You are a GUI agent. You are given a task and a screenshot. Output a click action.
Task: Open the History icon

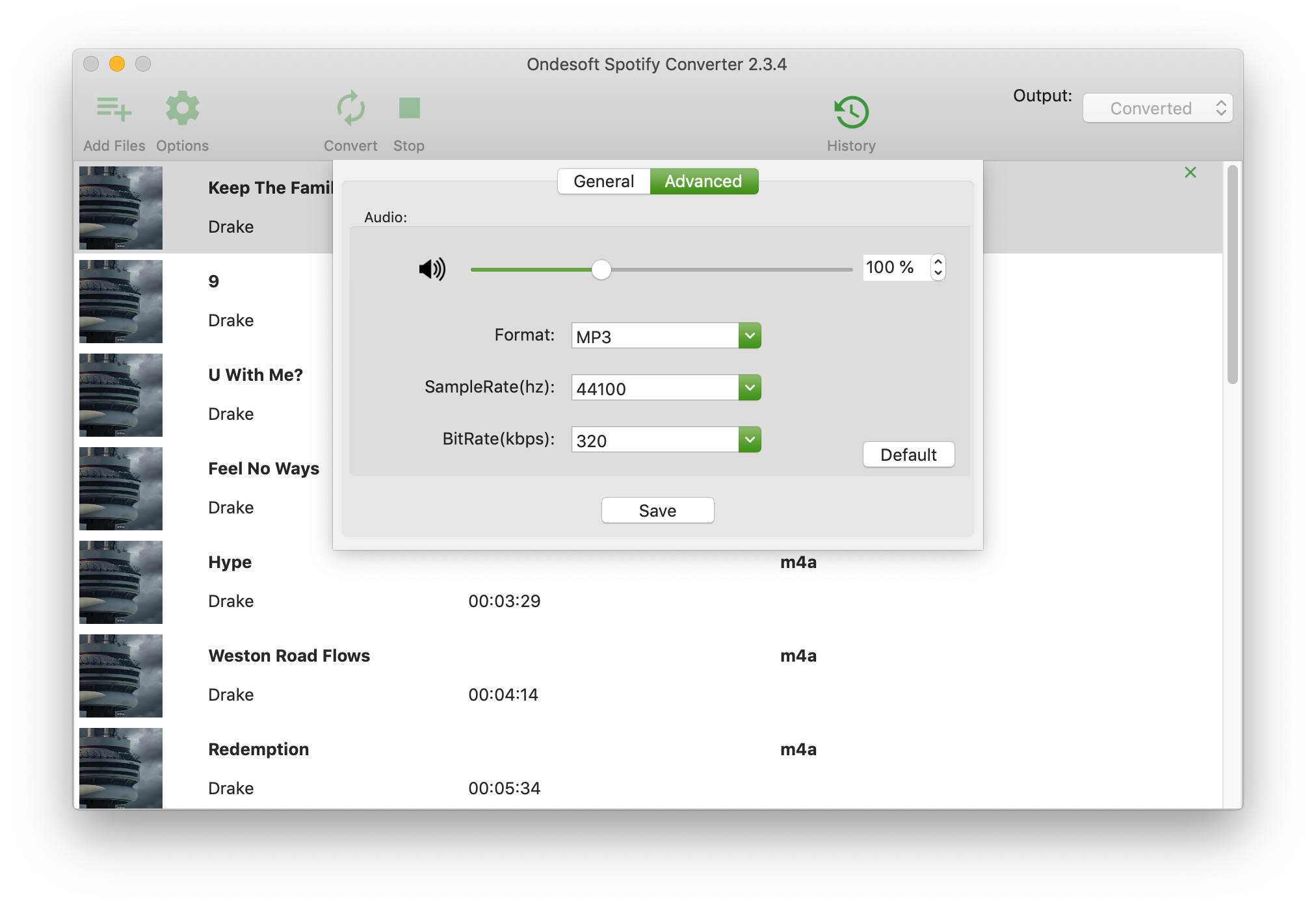(x=851, y=109)
